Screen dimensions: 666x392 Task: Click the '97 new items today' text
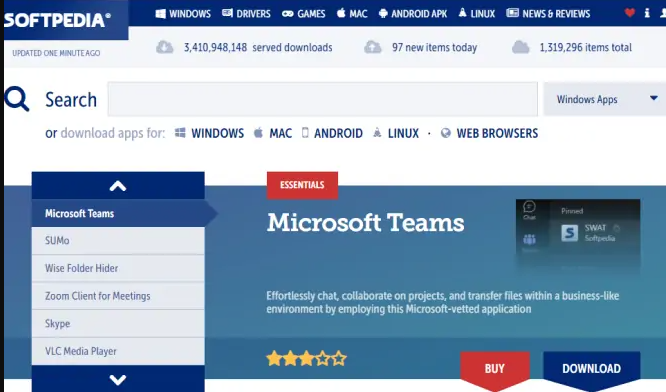coord(435,48)
